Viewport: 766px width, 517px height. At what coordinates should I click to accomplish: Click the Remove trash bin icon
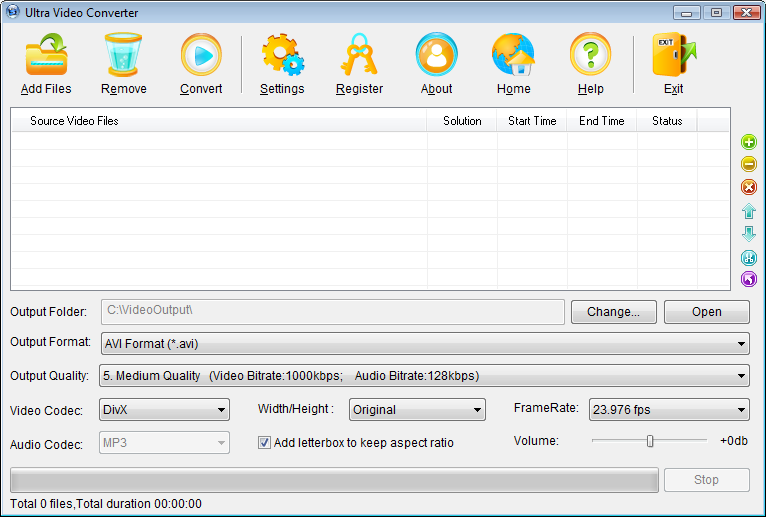(123, 54)
